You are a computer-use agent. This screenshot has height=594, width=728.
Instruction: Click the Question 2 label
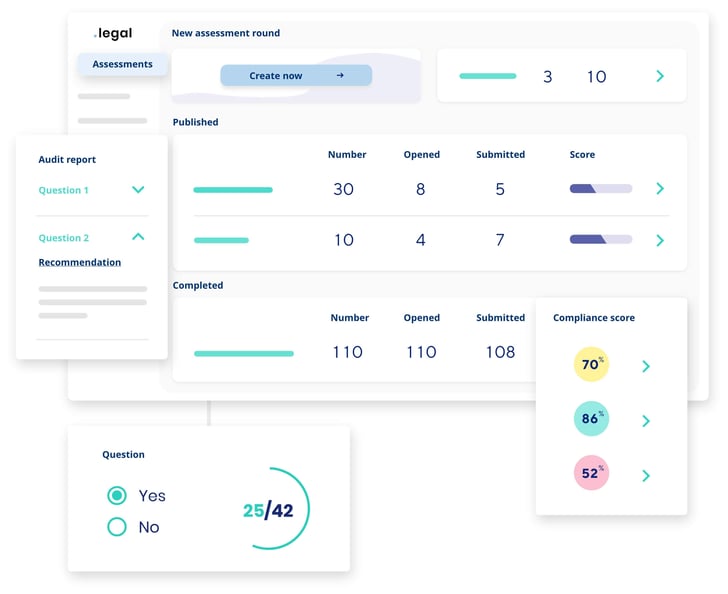click(x=64, y=238)
